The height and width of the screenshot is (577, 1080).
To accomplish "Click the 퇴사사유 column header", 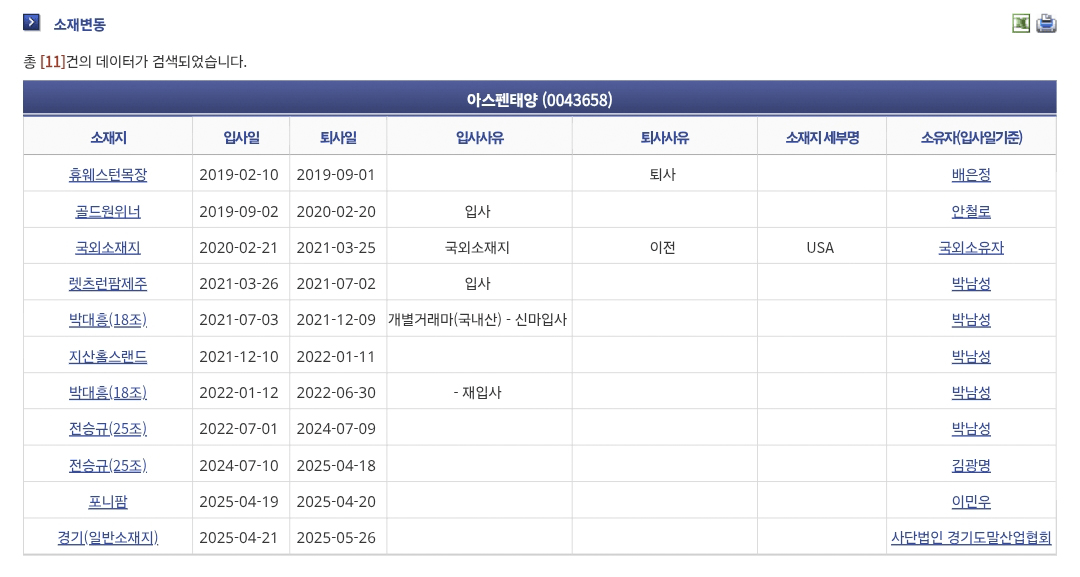I will 665,138.
